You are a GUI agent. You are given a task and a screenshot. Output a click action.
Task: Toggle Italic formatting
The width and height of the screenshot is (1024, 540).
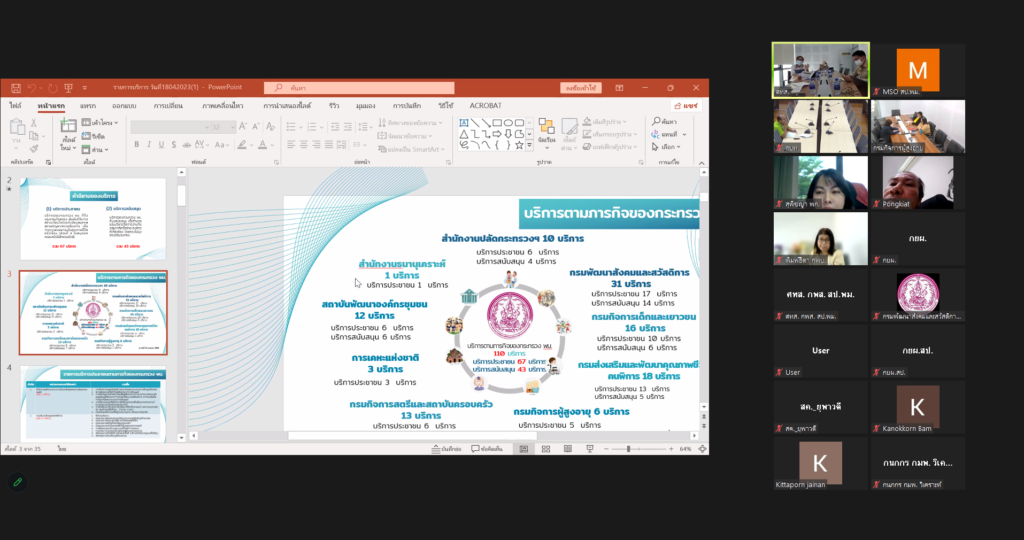[149, 145]
